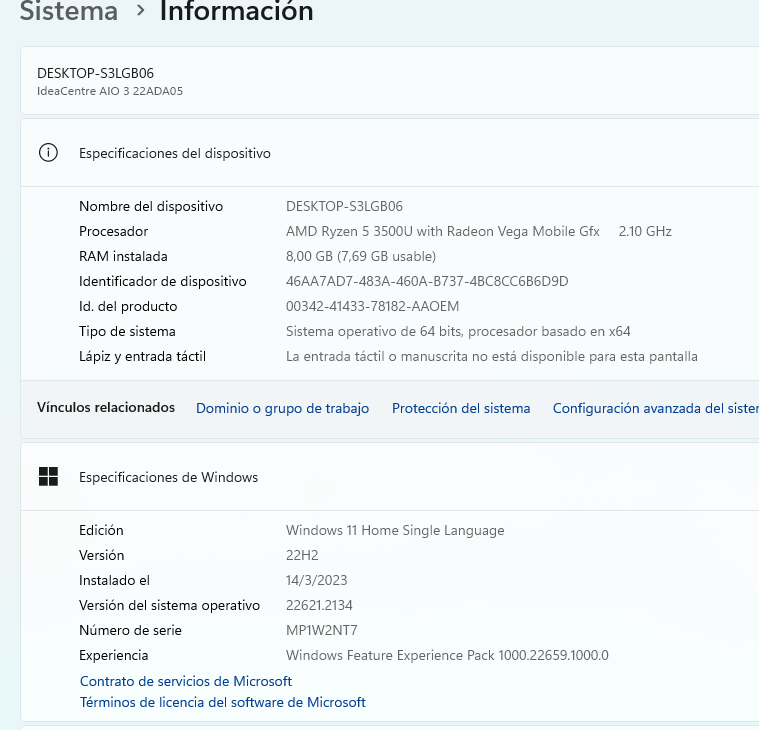Select the device ID 46AA7AD7-483A-460A-B737-4BC8CC6B6D9D

tap(427, 281)
